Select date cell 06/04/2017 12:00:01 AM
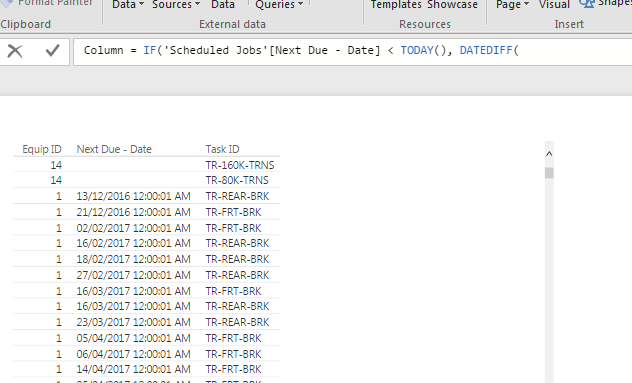This screenshot has width=632, height=383. pos(133,354)
